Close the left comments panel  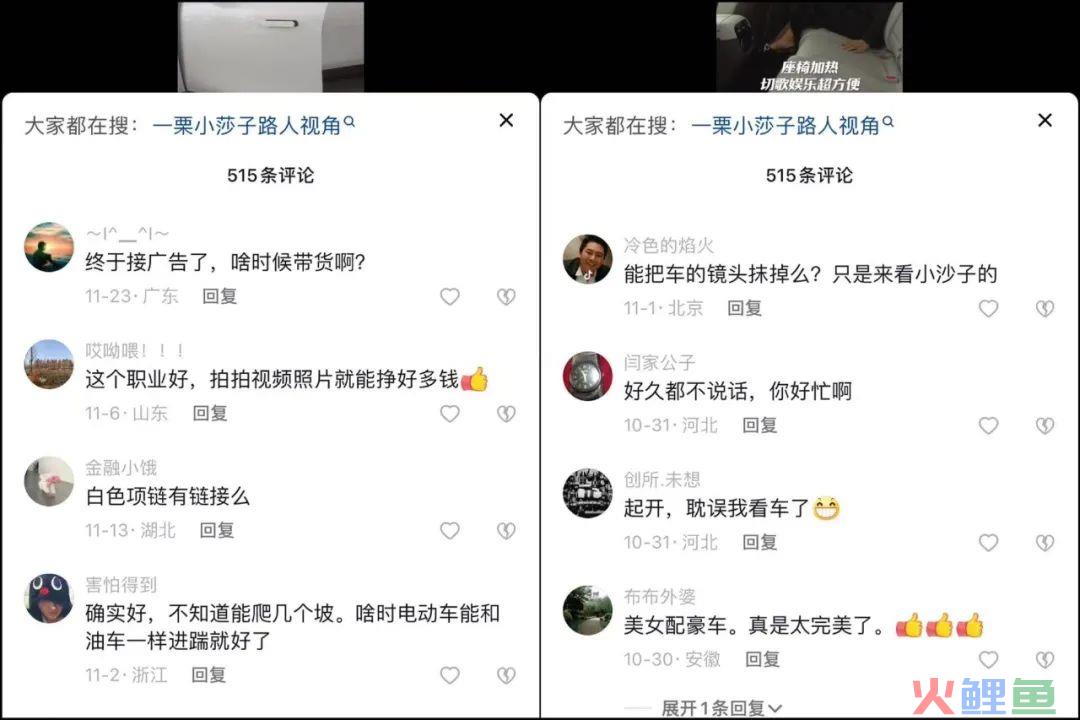pos(506,121)
